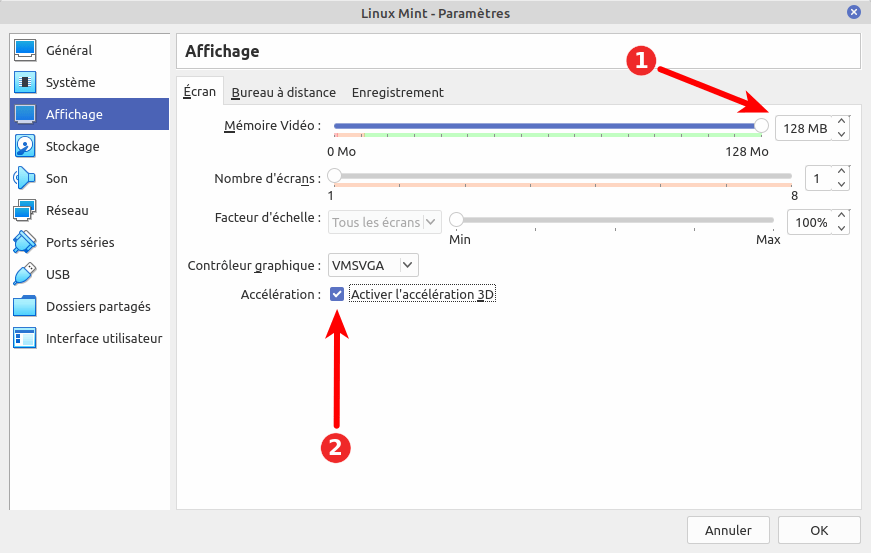Confirm settings with the OK button
Screen dimensions: 871x553
pyautogui.click(x=819, y=530)
